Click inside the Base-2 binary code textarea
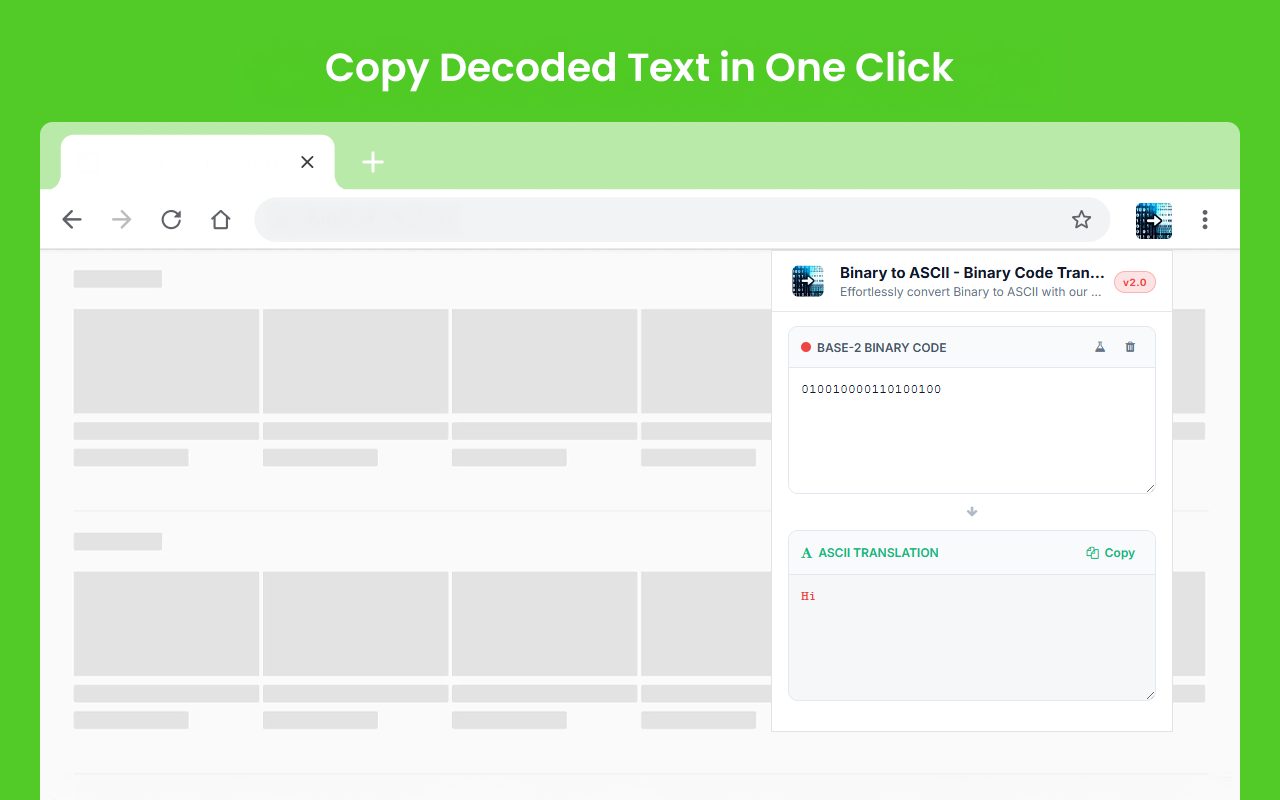Viewport: 1280px width, 800px height. click(x=972, y=430)
